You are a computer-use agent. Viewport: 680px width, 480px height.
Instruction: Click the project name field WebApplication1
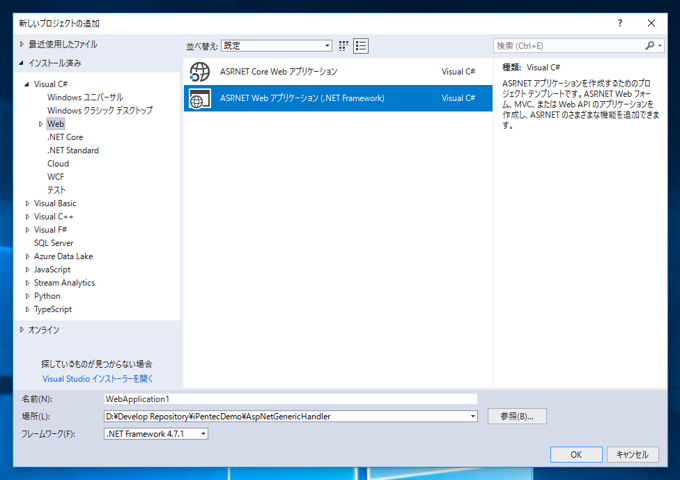point(291,399)
